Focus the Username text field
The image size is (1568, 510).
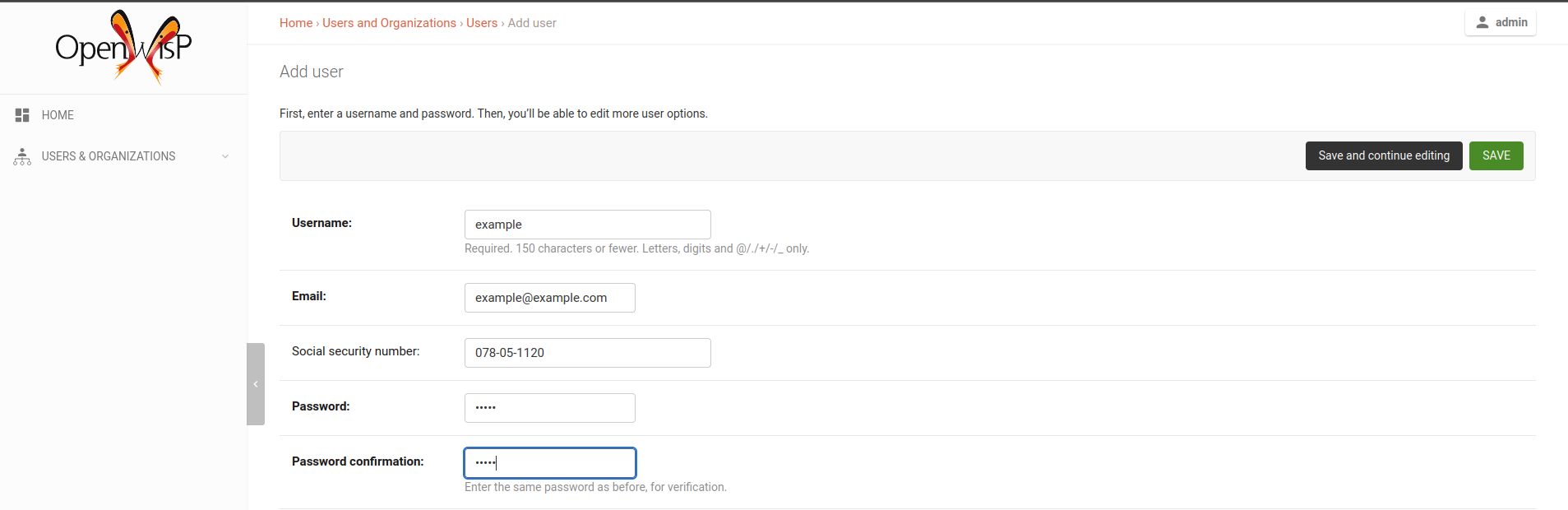[x=587, y=225]
